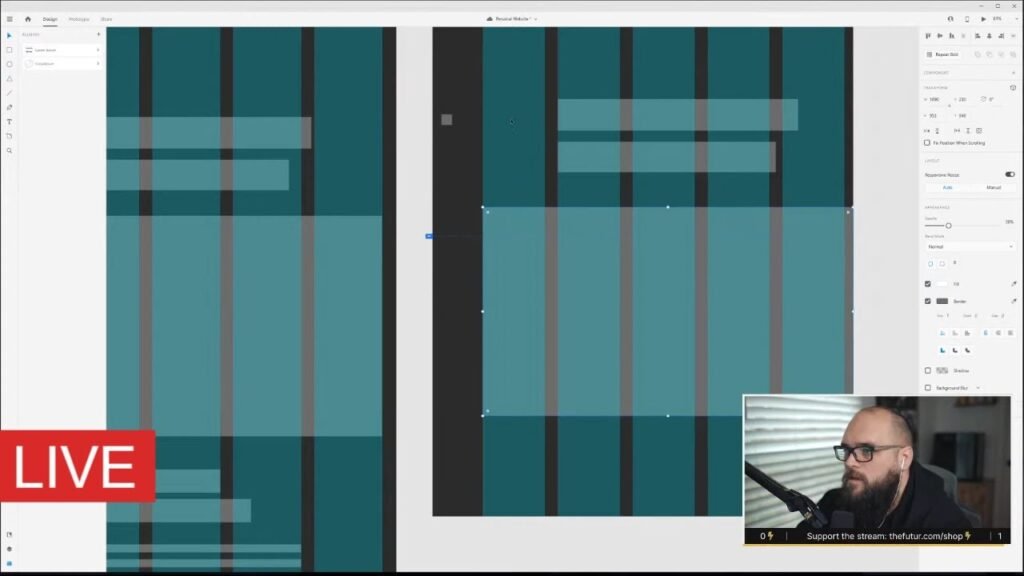Uncheck the Fill checkbox

[927, 283]
